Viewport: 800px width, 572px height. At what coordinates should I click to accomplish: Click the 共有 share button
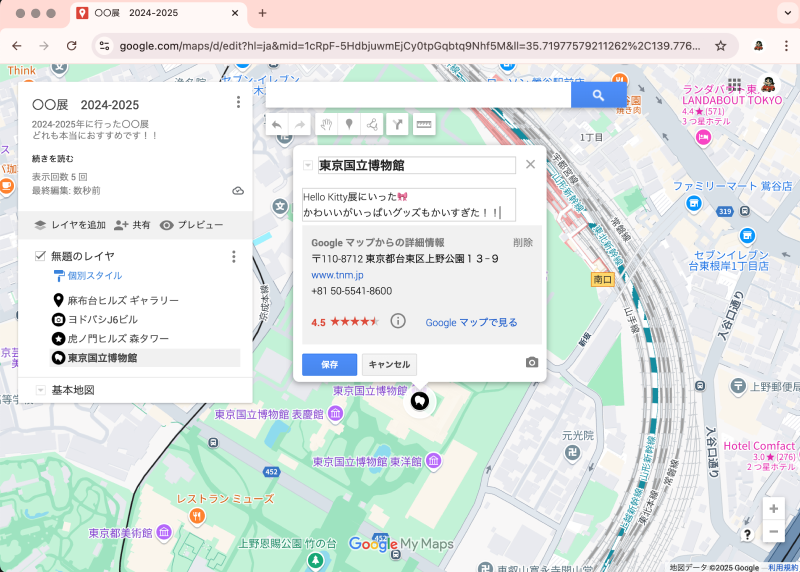(132, 225)
